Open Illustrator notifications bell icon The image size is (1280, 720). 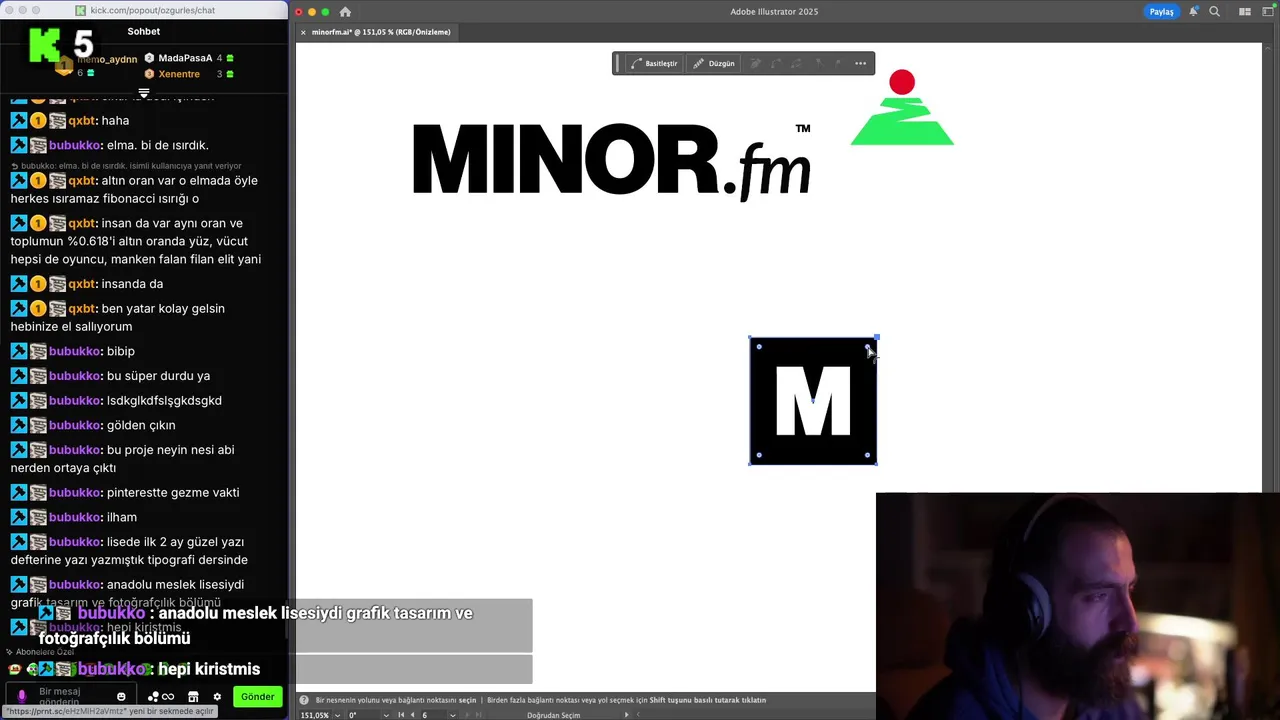pyautogui.click(x=1193, y=12)
